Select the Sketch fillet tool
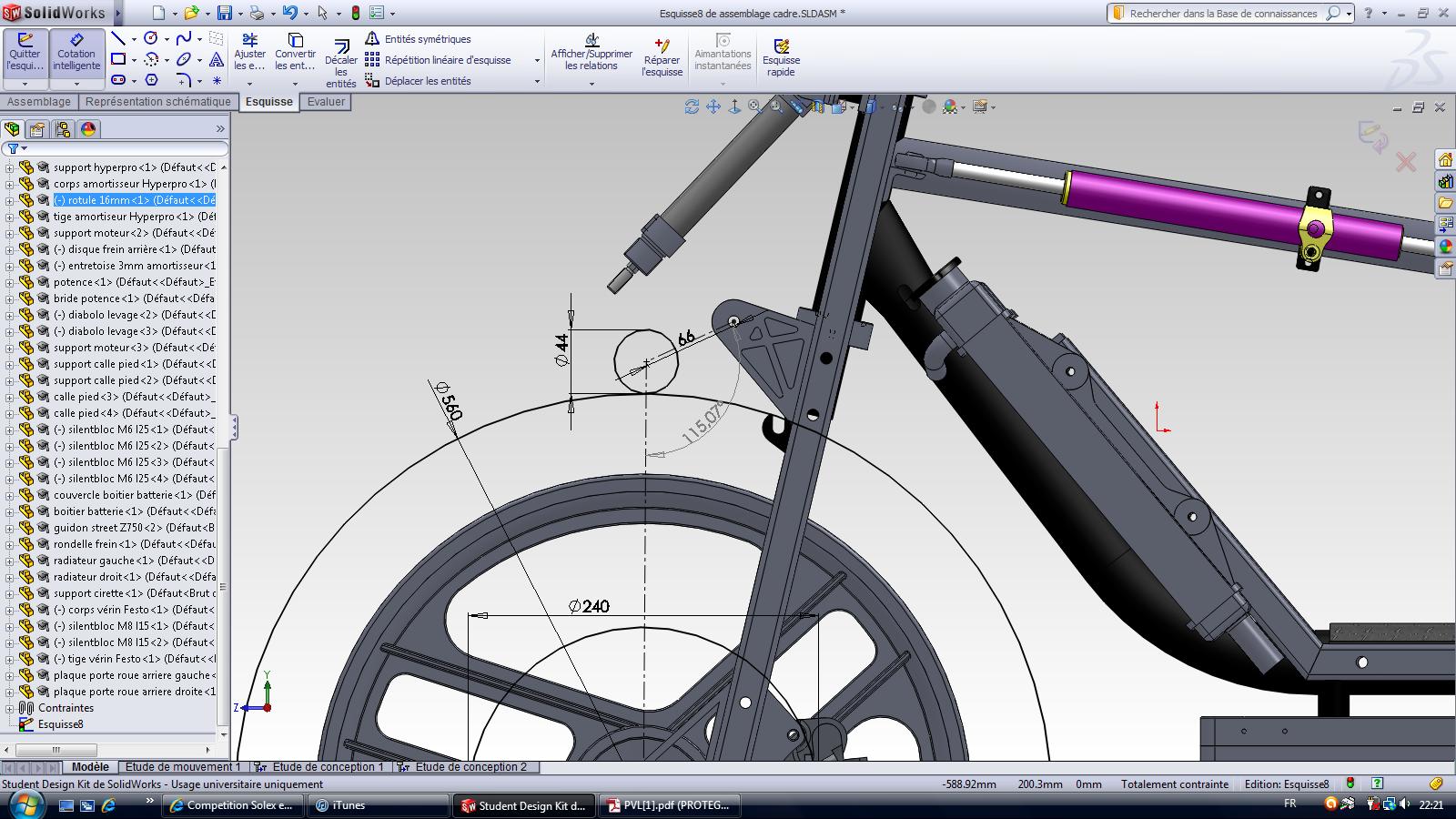 pyautogui.click(x=184, y=80)
